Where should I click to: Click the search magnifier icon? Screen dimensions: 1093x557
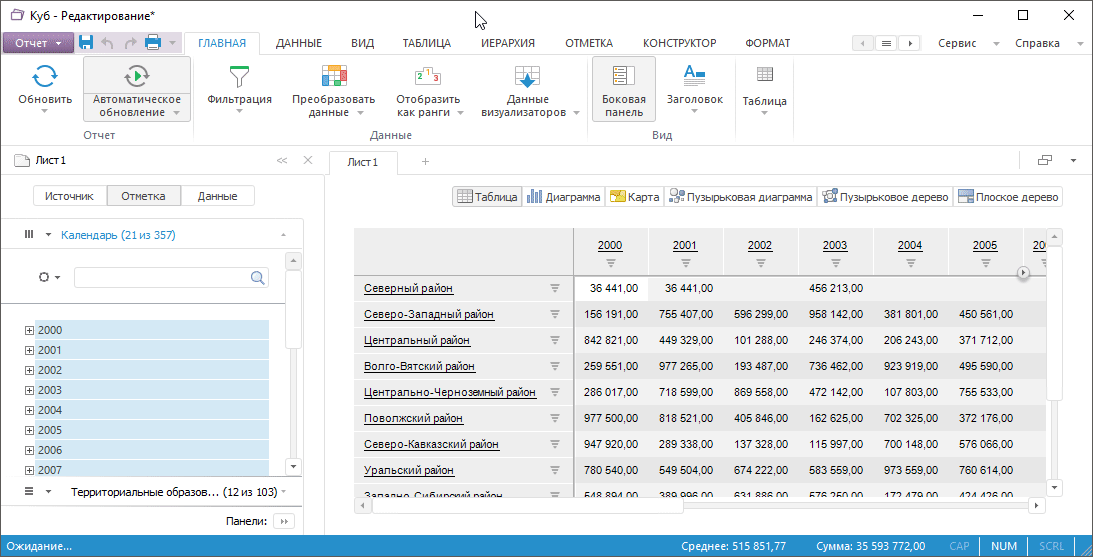(x=258, y=277)
